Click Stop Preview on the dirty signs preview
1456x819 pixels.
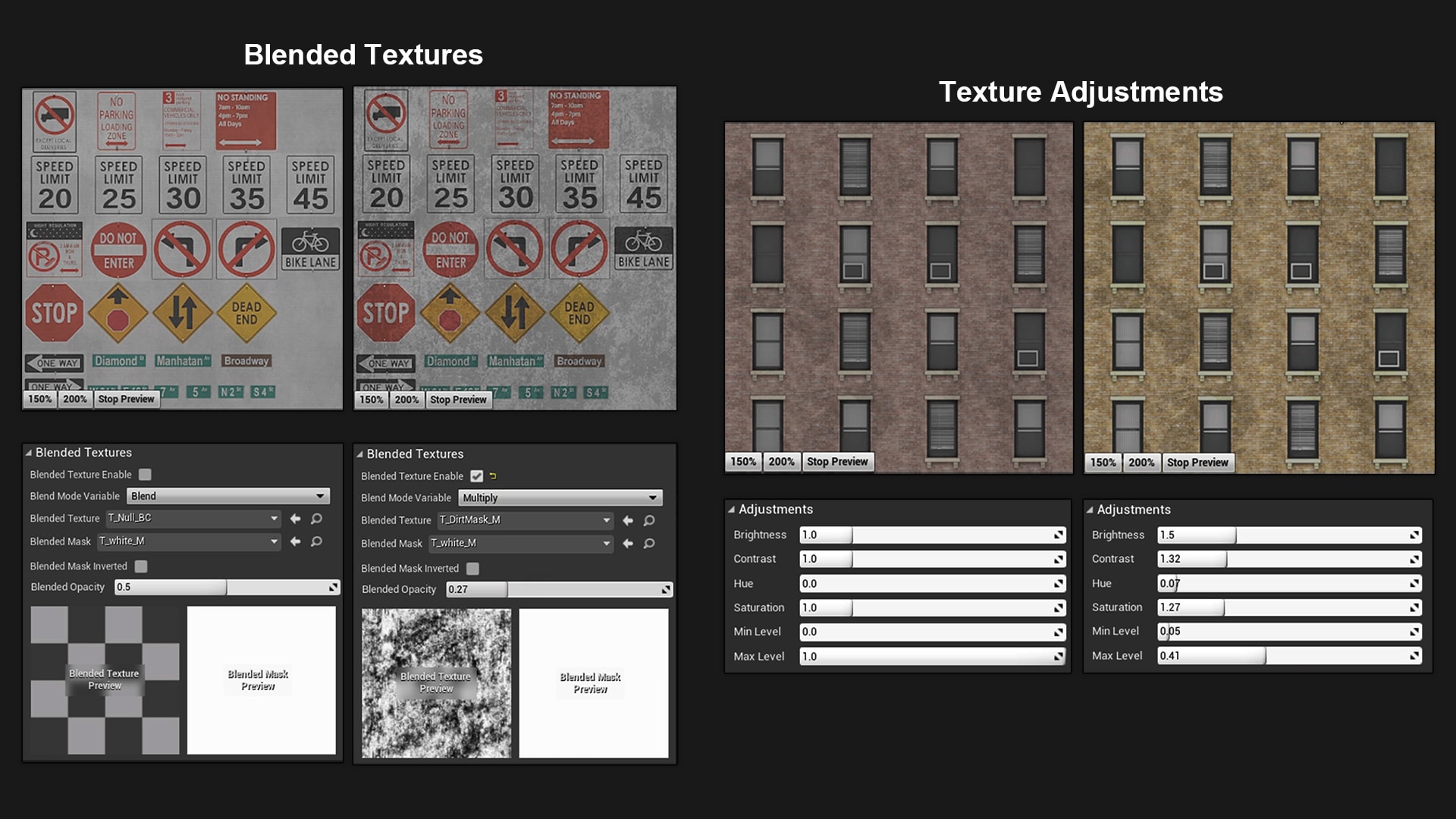click(x=458, y=400)
